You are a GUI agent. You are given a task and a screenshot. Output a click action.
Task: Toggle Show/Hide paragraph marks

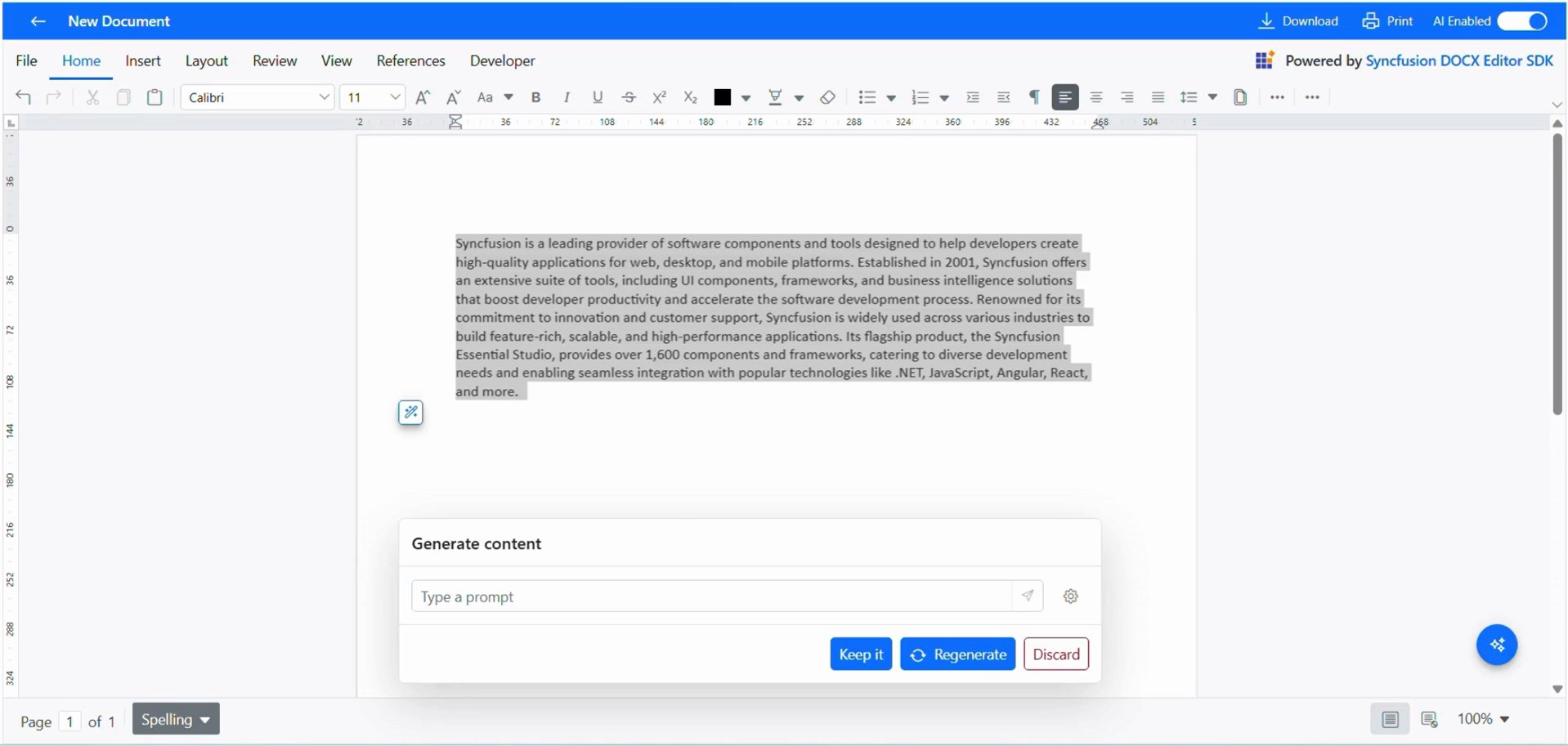tap(1034, 97)
